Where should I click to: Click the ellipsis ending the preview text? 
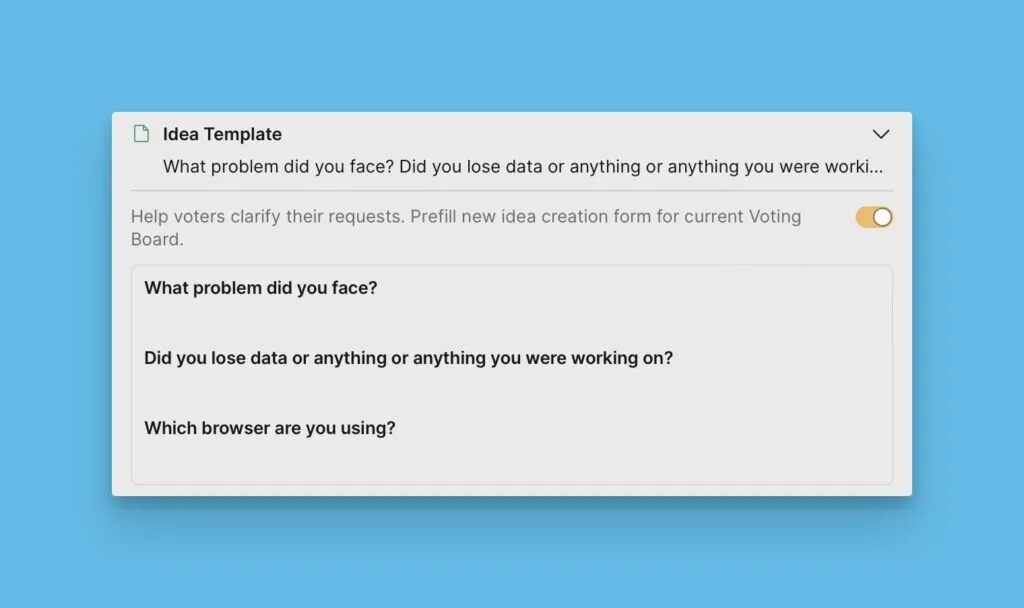(x=877, y=168)
